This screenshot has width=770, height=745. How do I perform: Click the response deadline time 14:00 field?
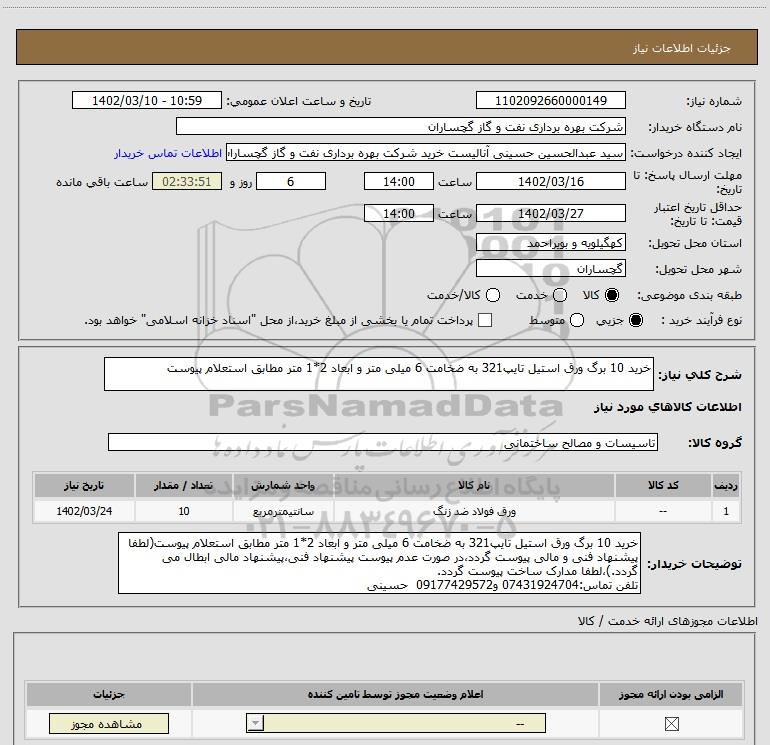tap(399, 181)
